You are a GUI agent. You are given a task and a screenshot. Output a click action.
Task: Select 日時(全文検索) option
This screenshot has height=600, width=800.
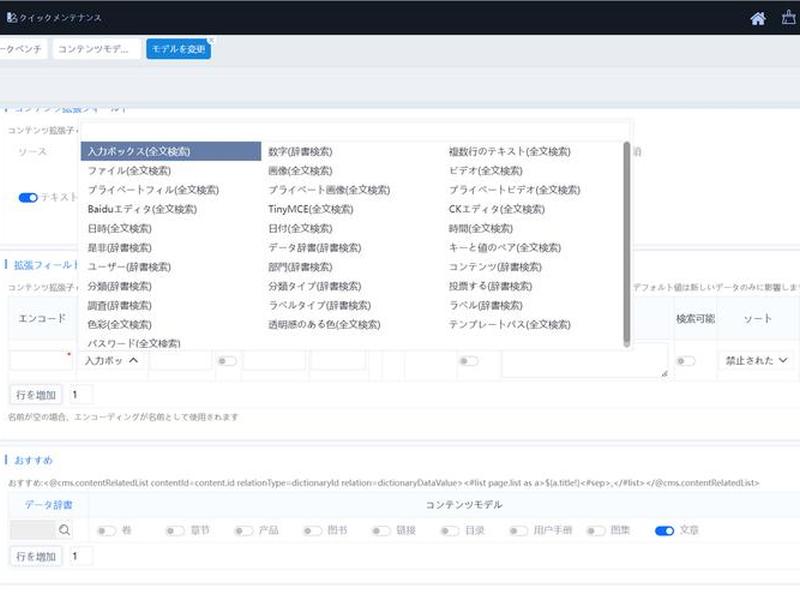119,229
